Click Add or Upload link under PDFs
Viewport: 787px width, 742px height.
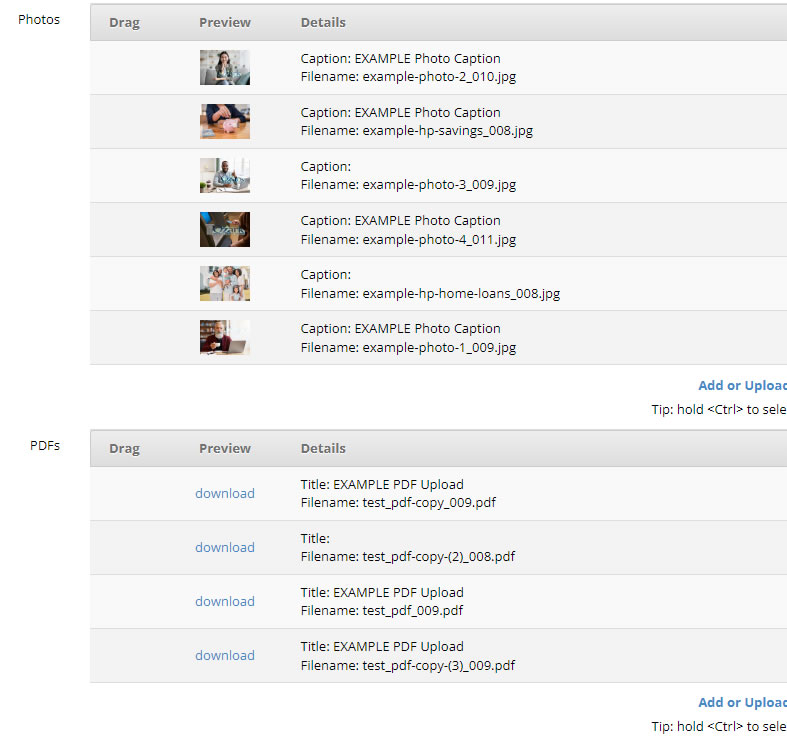coord(742,702)
